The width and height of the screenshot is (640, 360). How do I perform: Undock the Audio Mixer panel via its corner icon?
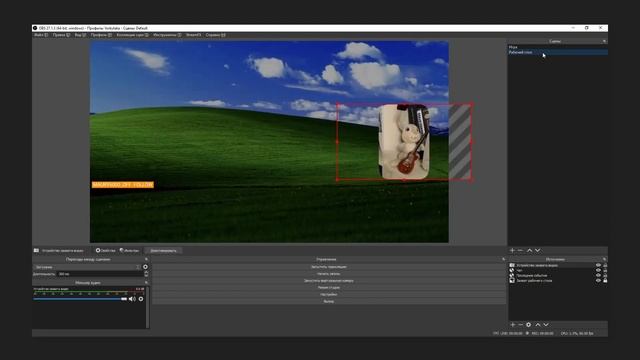point(146,282)
